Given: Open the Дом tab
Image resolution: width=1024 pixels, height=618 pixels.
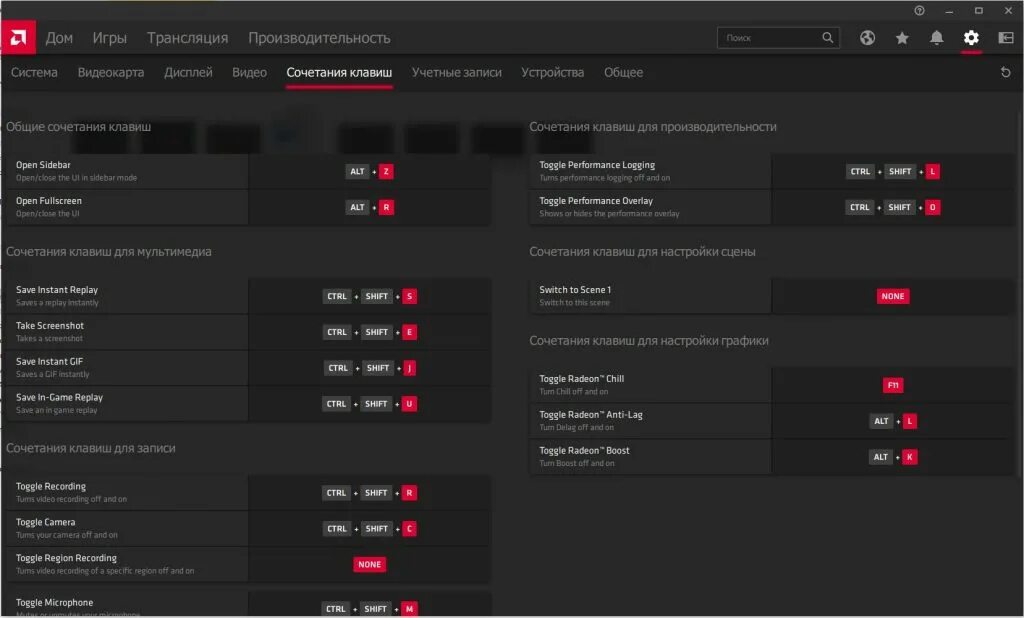Looking at the screenshot, I should 59,38.
